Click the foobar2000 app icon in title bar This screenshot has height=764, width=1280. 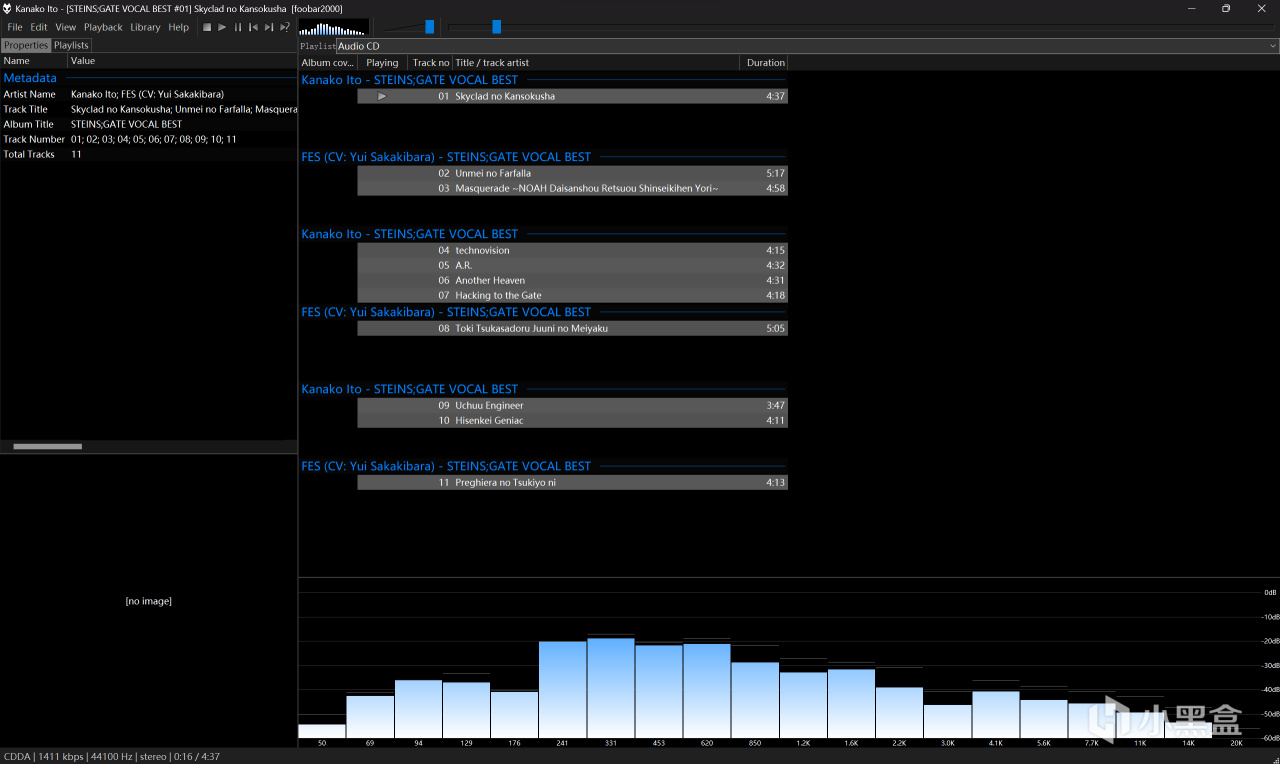[x=8, y=9]
